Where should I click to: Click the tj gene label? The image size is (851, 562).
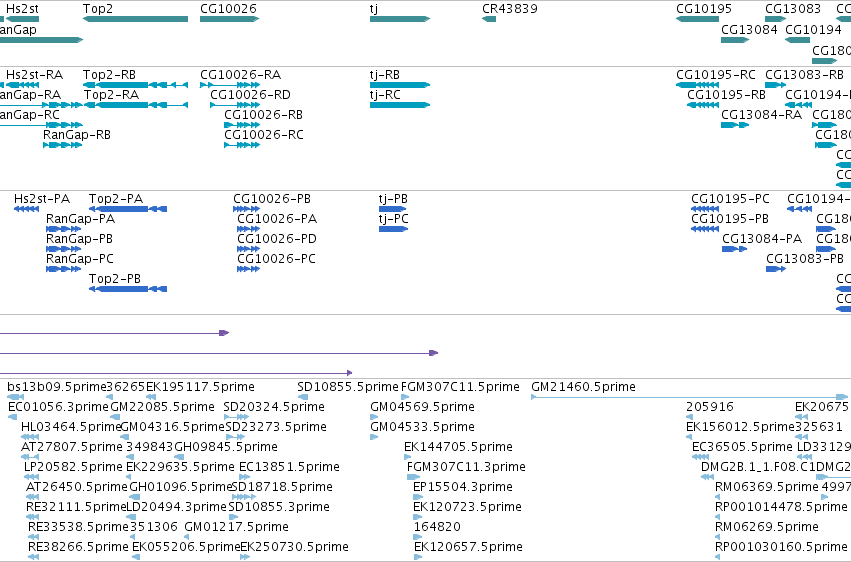[x=373, y=9]
